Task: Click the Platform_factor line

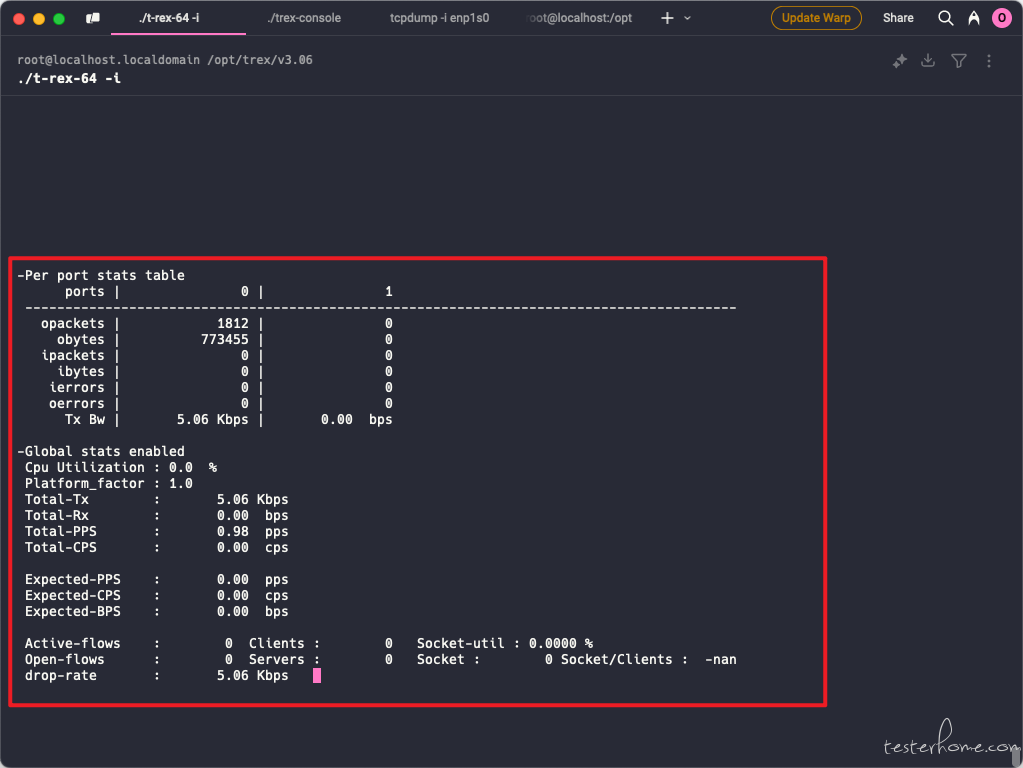Action: click(x=109, y=484)
